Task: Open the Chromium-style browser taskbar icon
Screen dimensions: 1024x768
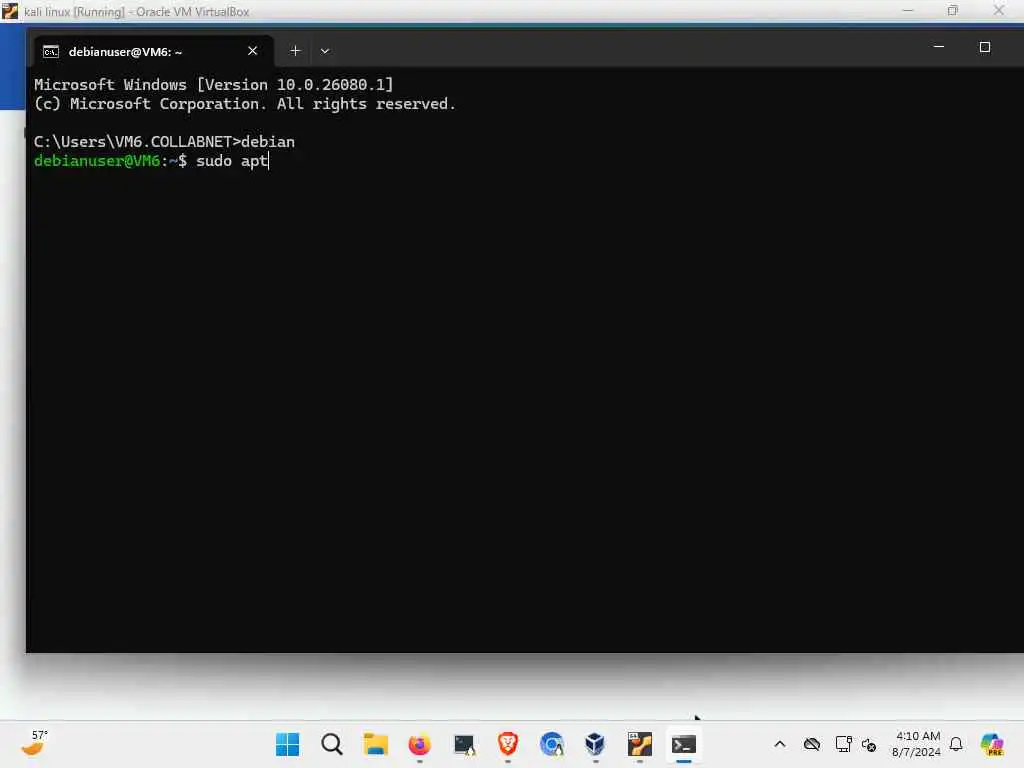Action: tap(552, 744)
